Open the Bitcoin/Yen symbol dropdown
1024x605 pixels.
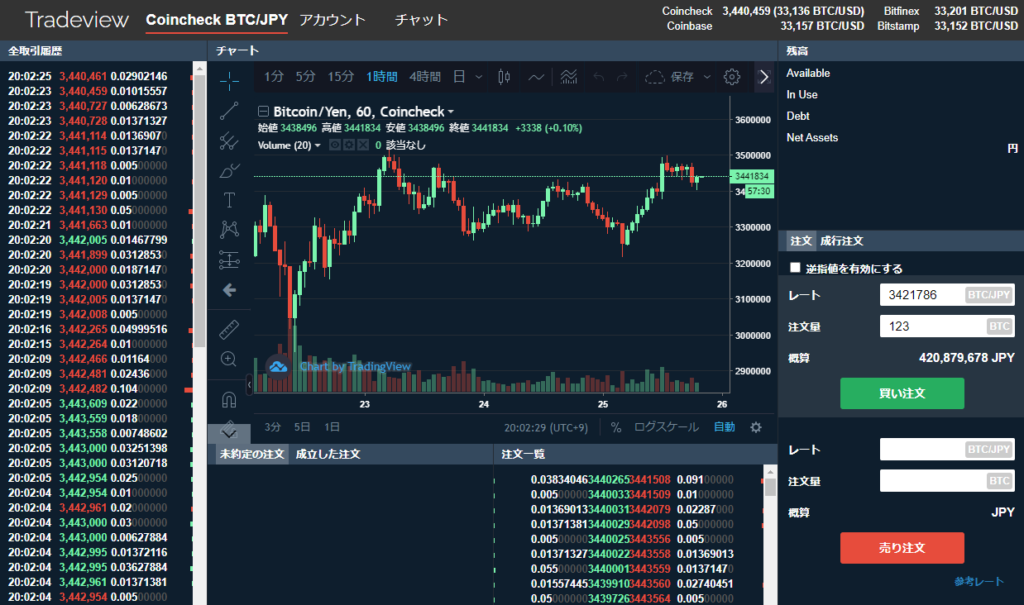coord(451,112)
